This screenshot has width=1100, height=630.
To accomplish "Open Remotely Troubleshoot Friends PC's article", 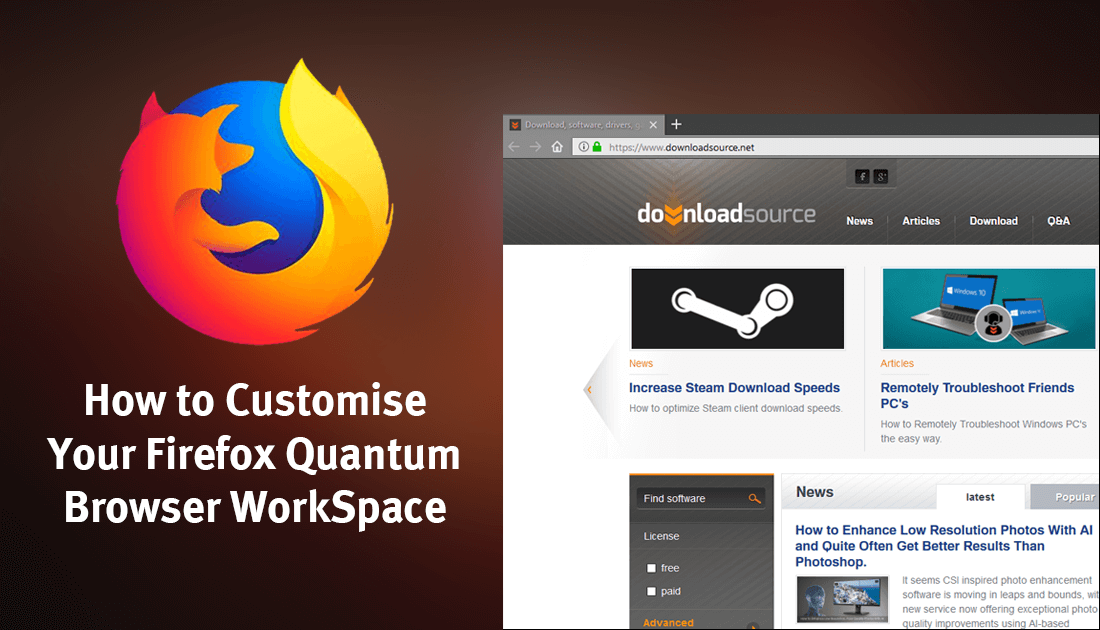I will 977,396.
